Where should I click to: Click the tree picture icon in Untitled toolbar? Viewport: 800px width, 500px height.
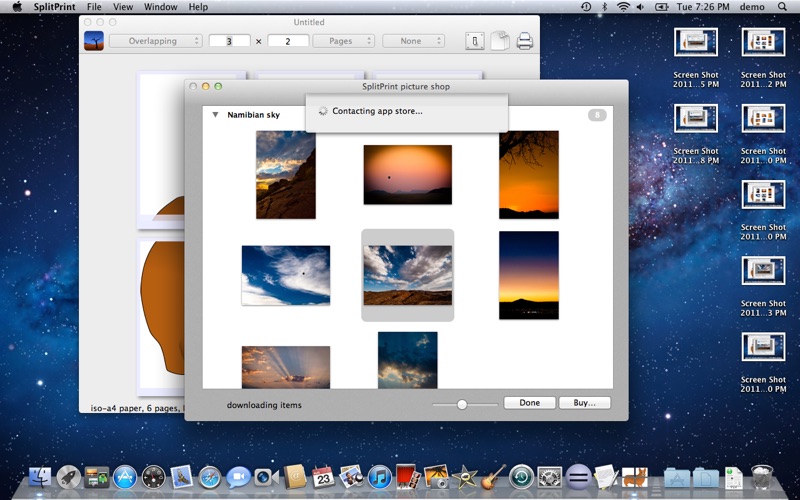(94, 41)
